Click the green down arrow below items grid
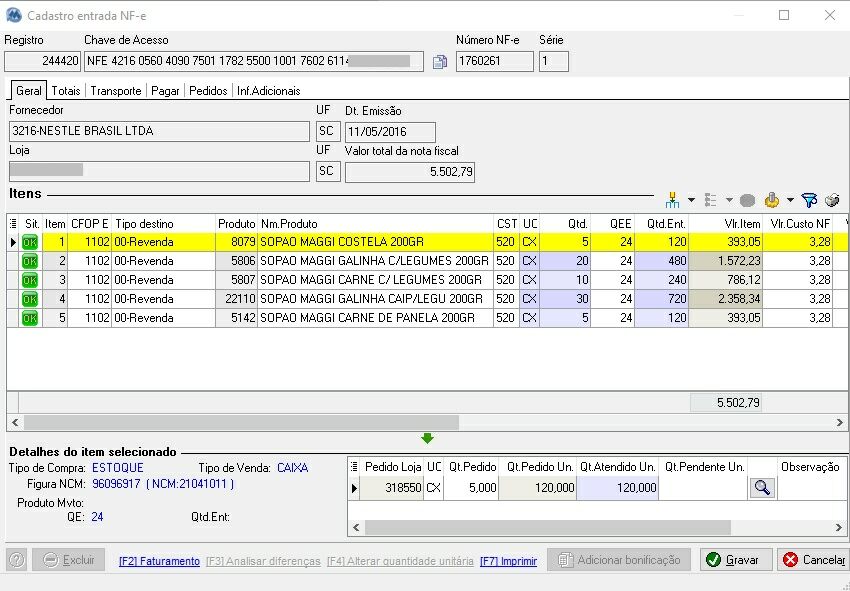This screenshot has width=850, height=591. (x=427, y=438)
